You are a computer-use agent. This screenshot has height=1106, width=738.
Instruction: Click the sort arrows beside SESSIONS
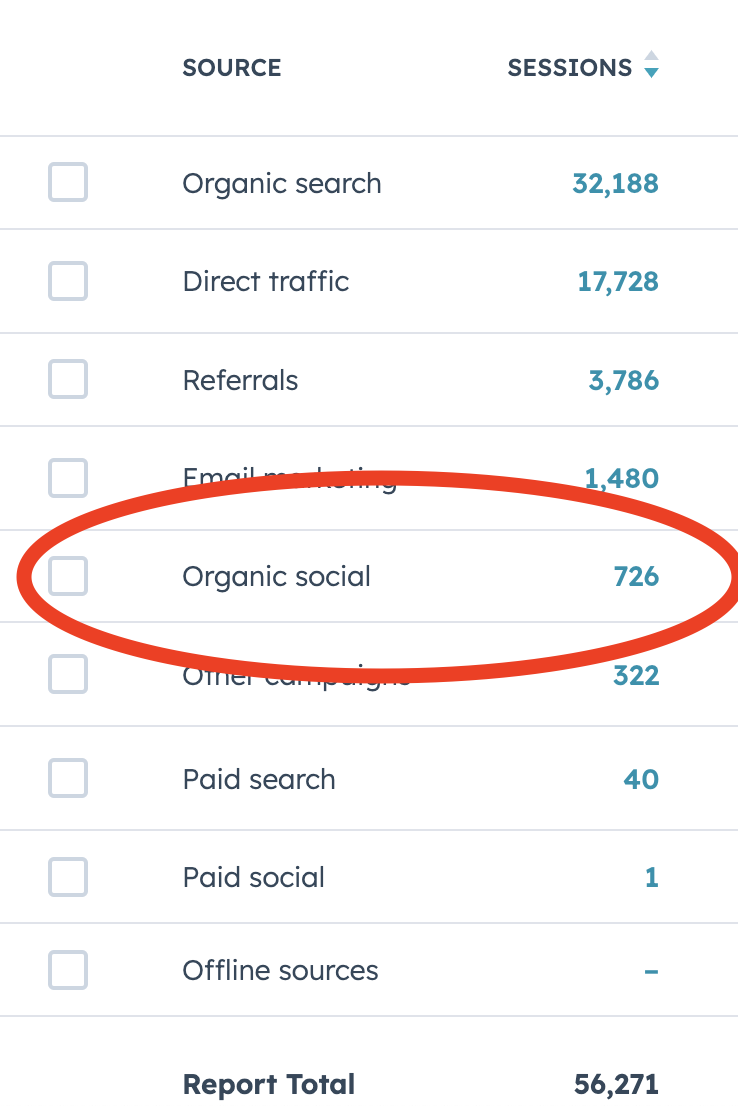pos(651,65)
